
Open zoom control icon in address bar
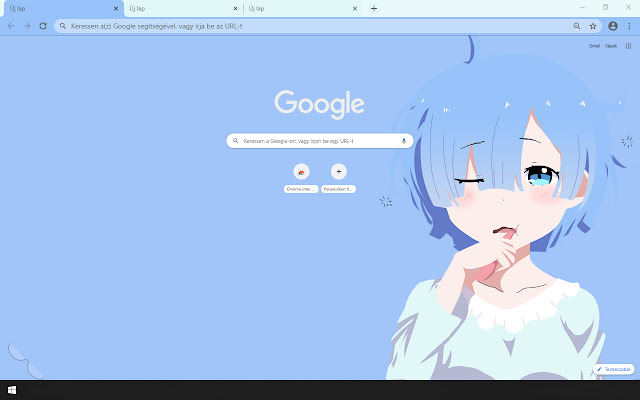(577, 26)
